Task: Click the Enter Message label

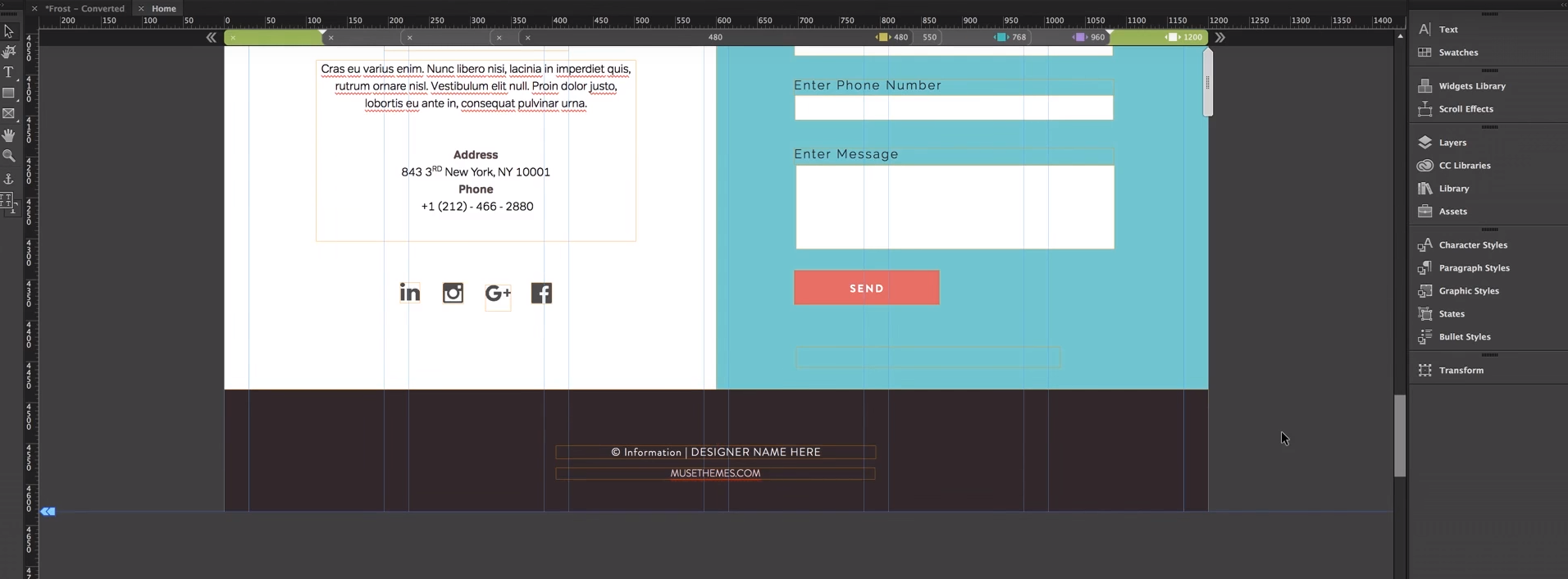Action: tap(846, 154)
